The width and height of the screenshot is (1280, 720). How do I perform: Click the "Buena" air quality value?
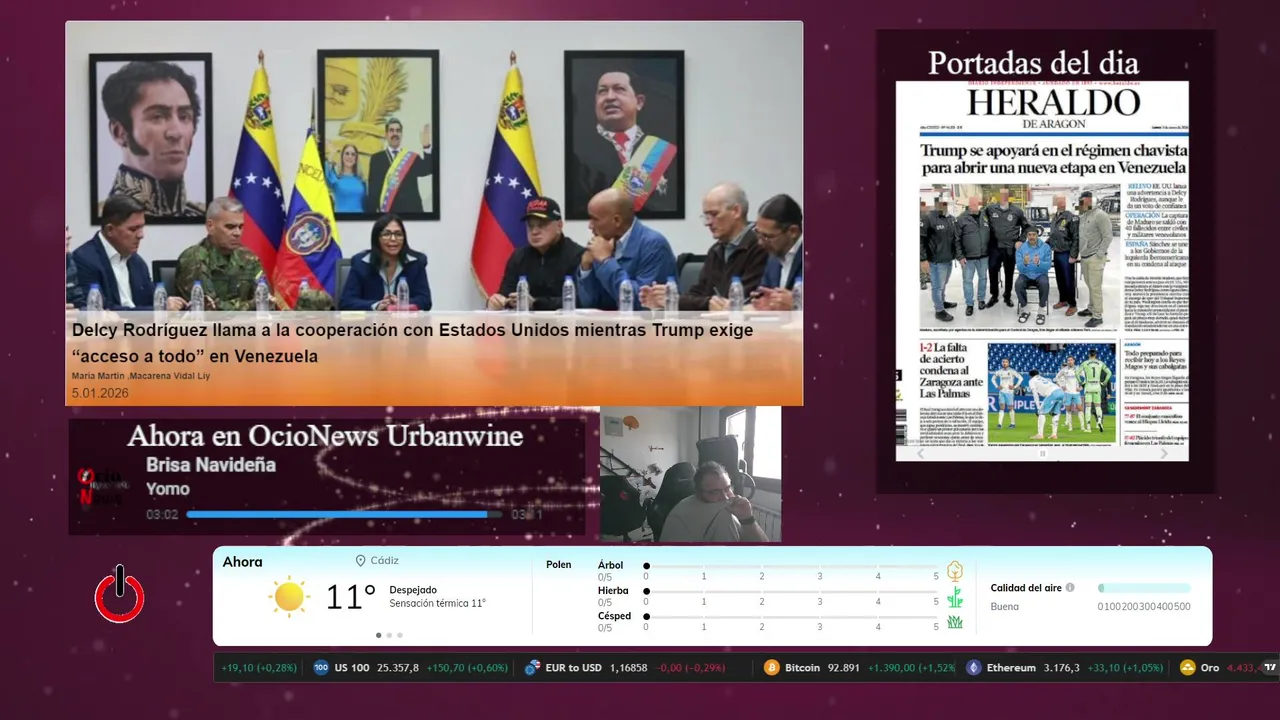1005,606
